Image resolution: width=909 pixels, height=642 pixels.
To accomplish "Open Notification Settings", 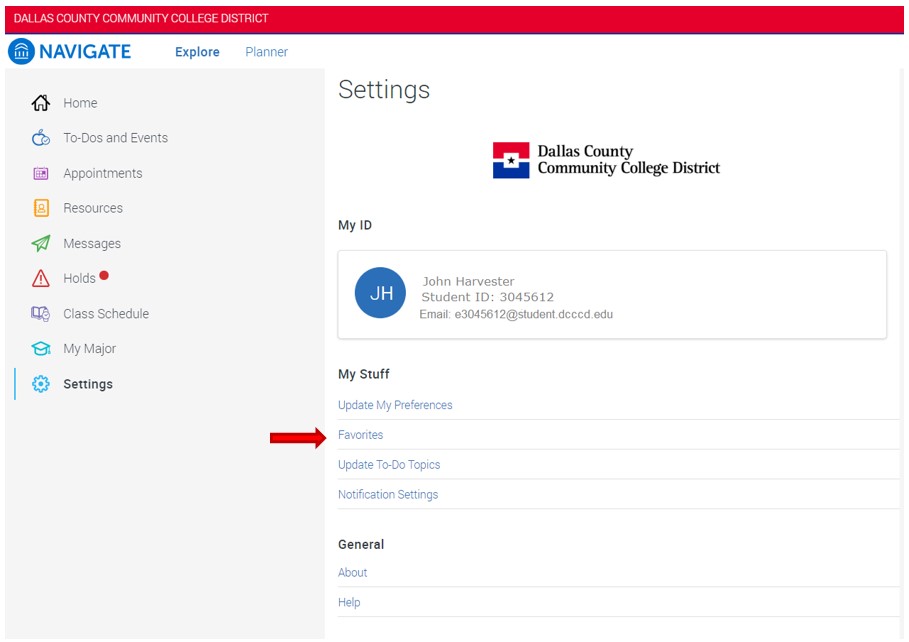I will (388, 495).
